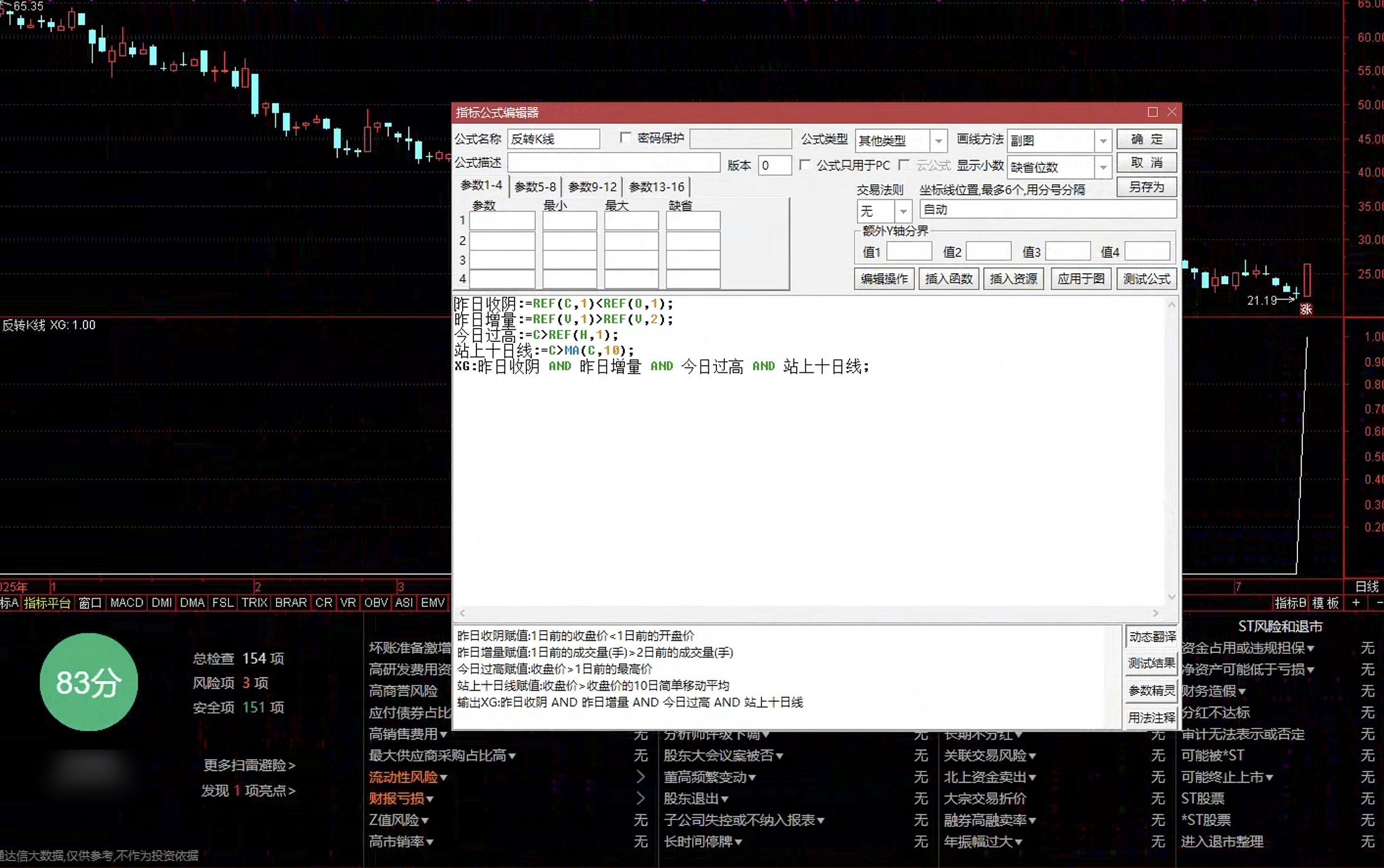Click 确定 button
Viewport: 1384px width, 868px height.
click(1147, 139)
